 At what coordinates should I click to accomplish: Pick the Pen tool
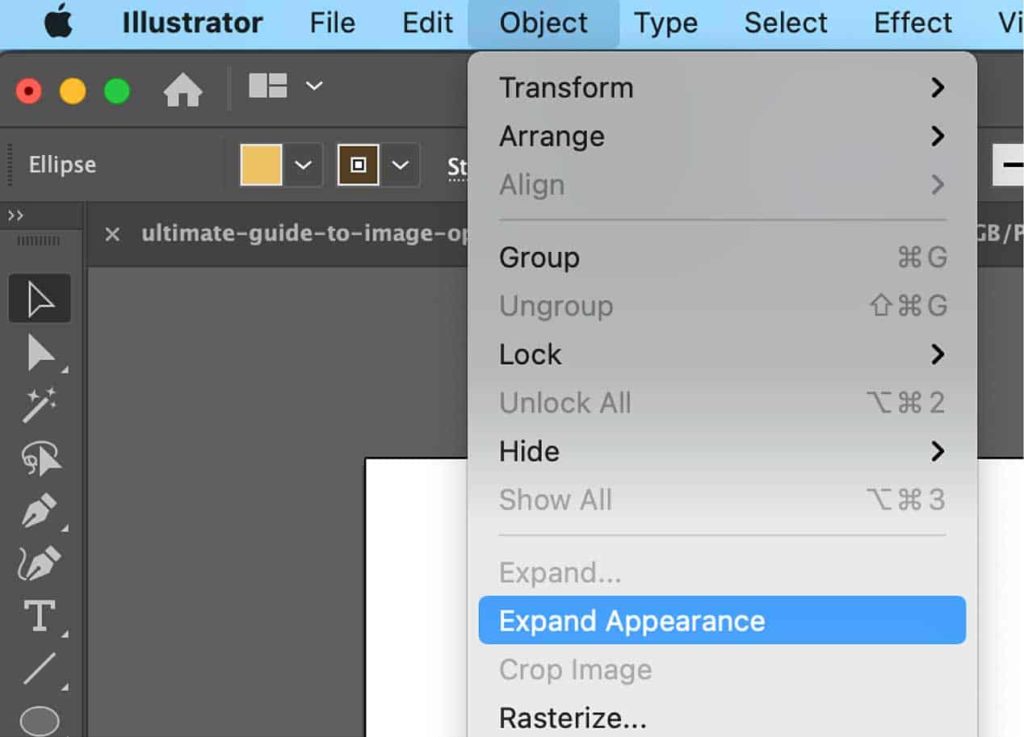coord(40,510)
